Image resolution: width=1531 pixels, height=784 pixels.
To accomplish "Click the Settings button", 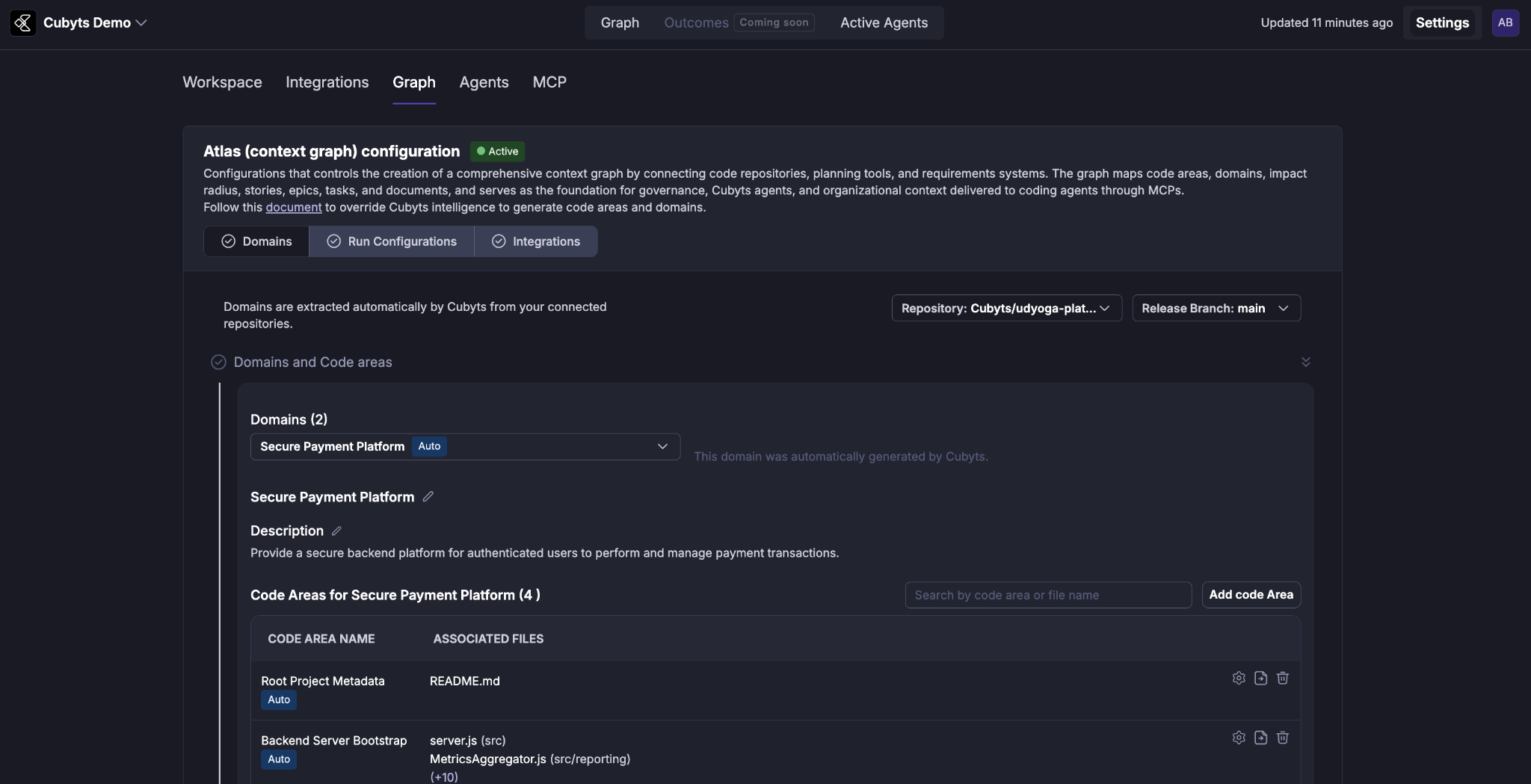I will point(1442,22).
